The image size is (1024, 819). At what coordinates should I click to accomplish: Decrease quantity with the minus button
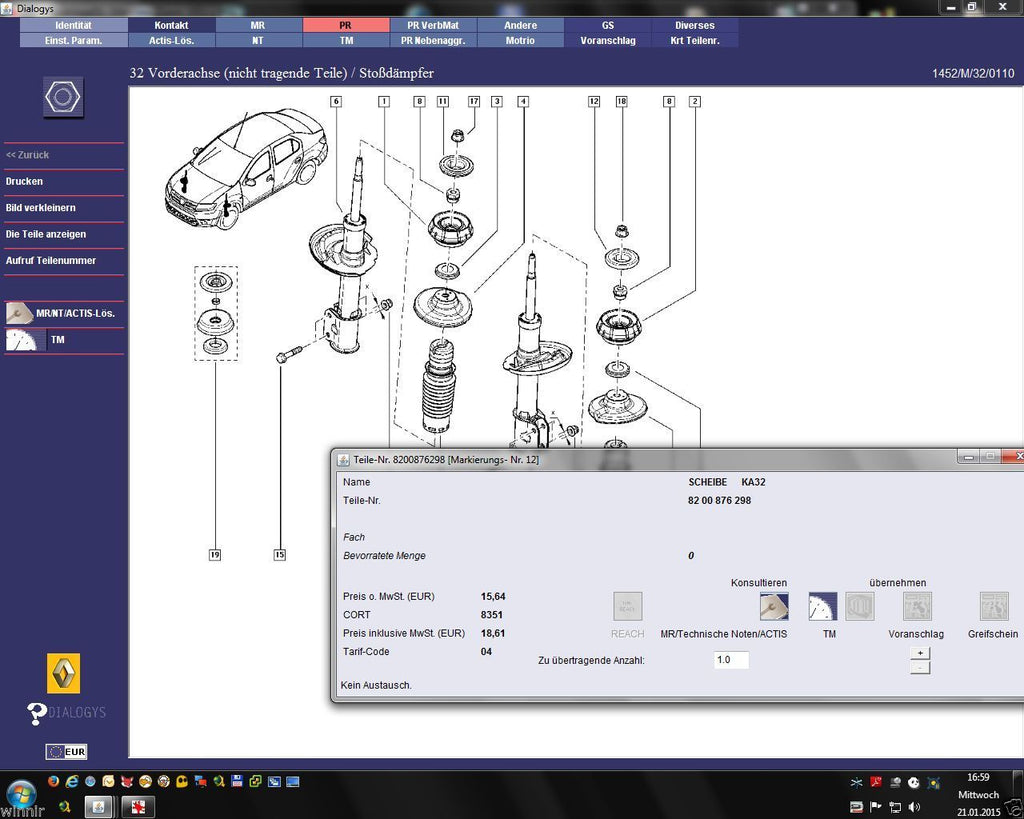tap(920, 667)
